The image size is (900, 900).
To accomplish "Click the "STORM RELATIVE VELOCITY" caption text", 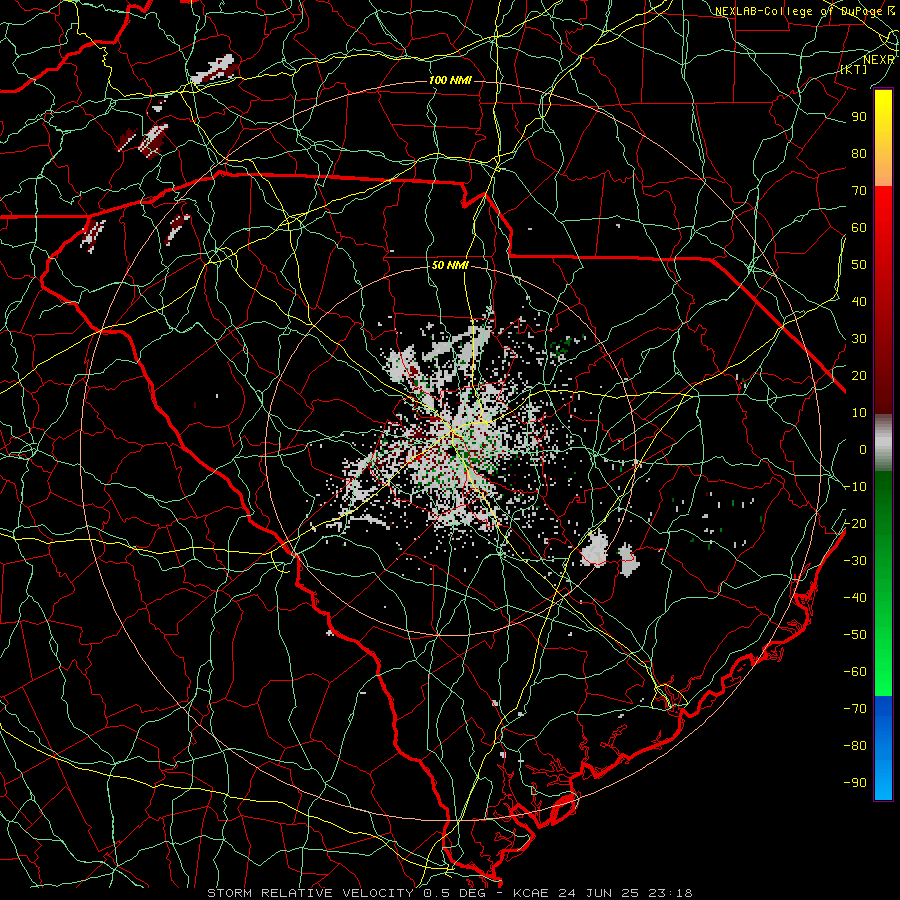I will 311,893.
